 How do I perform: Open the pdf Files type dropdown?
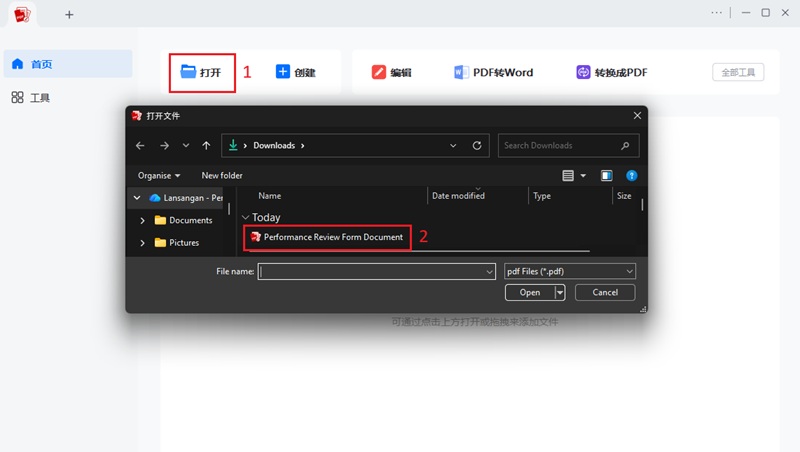pyautogui.click(x=569, y=271)
